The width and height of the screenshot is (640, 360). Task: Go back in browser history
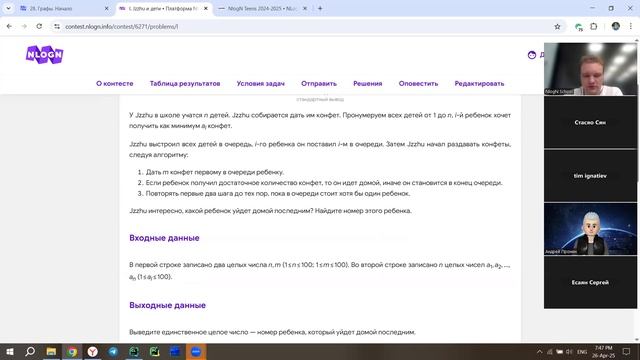coord(9,27)
